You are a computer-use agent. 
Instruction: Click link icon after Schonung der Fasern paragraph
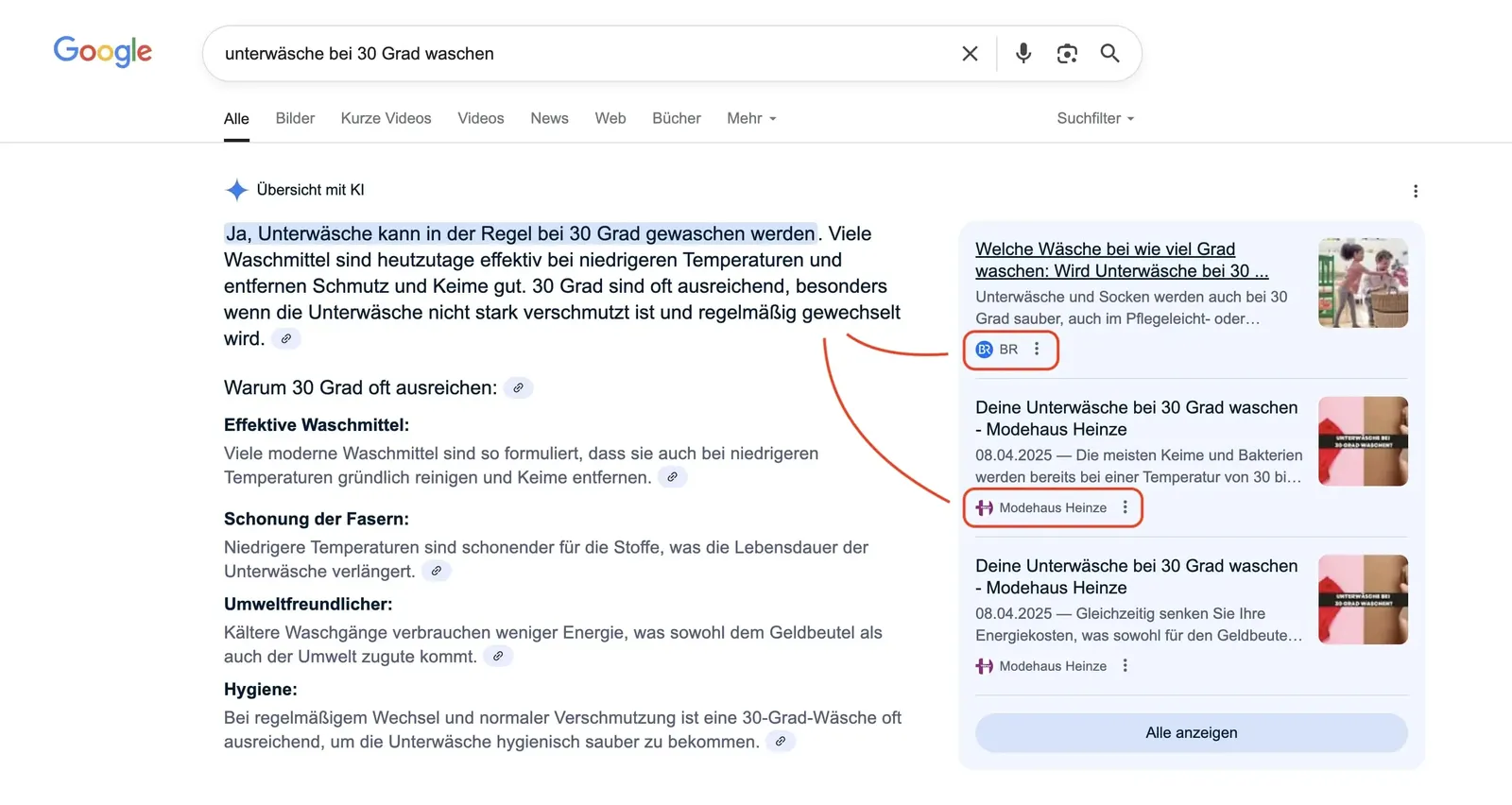437,571
